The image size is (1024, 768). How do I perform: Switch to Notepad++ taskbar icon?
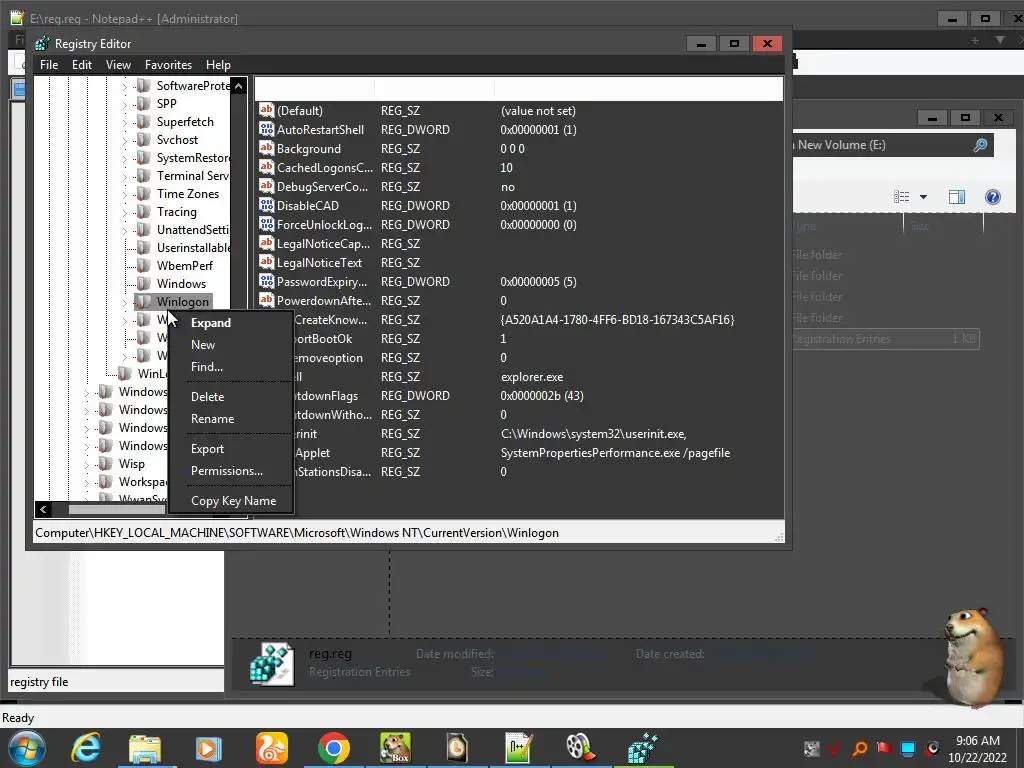(519, 748)
